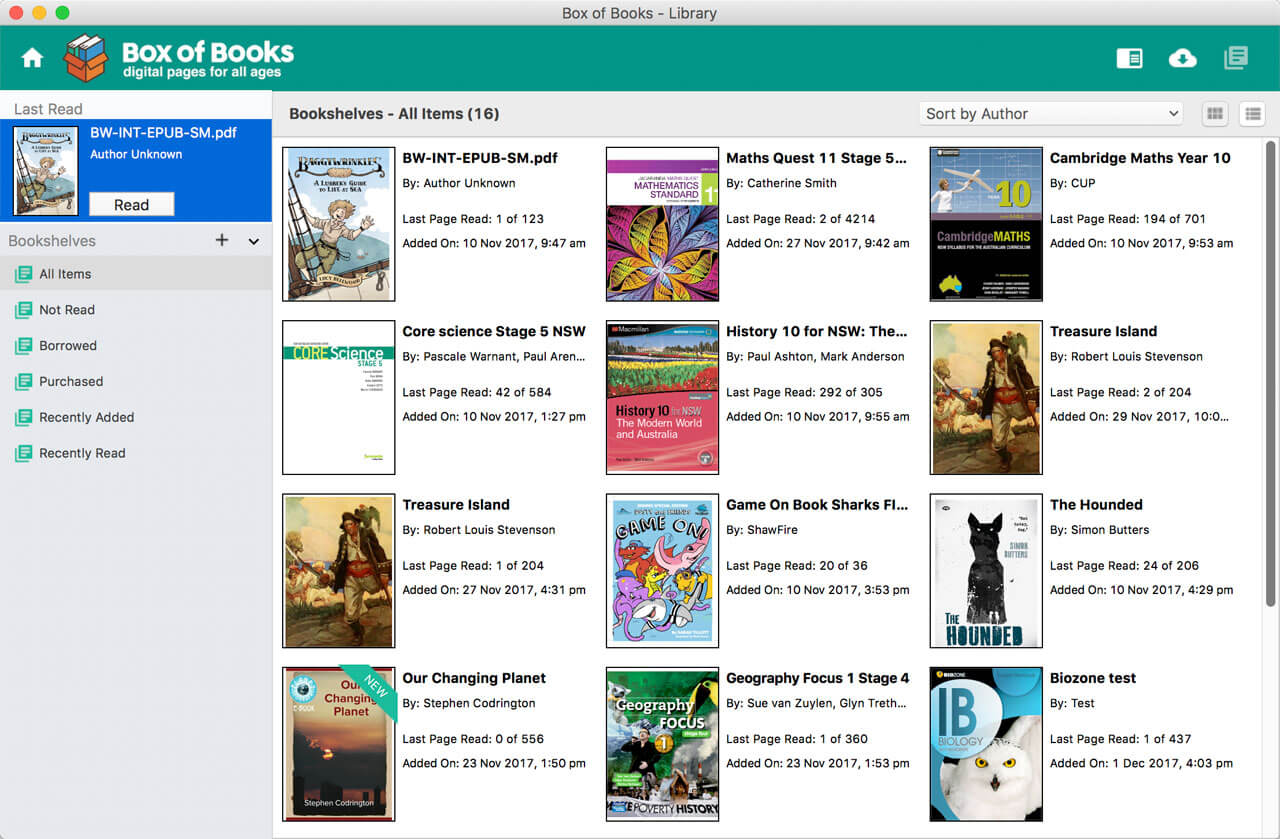Click 'Last Page Read: 194 of 701'

(x=1128, y=219)
